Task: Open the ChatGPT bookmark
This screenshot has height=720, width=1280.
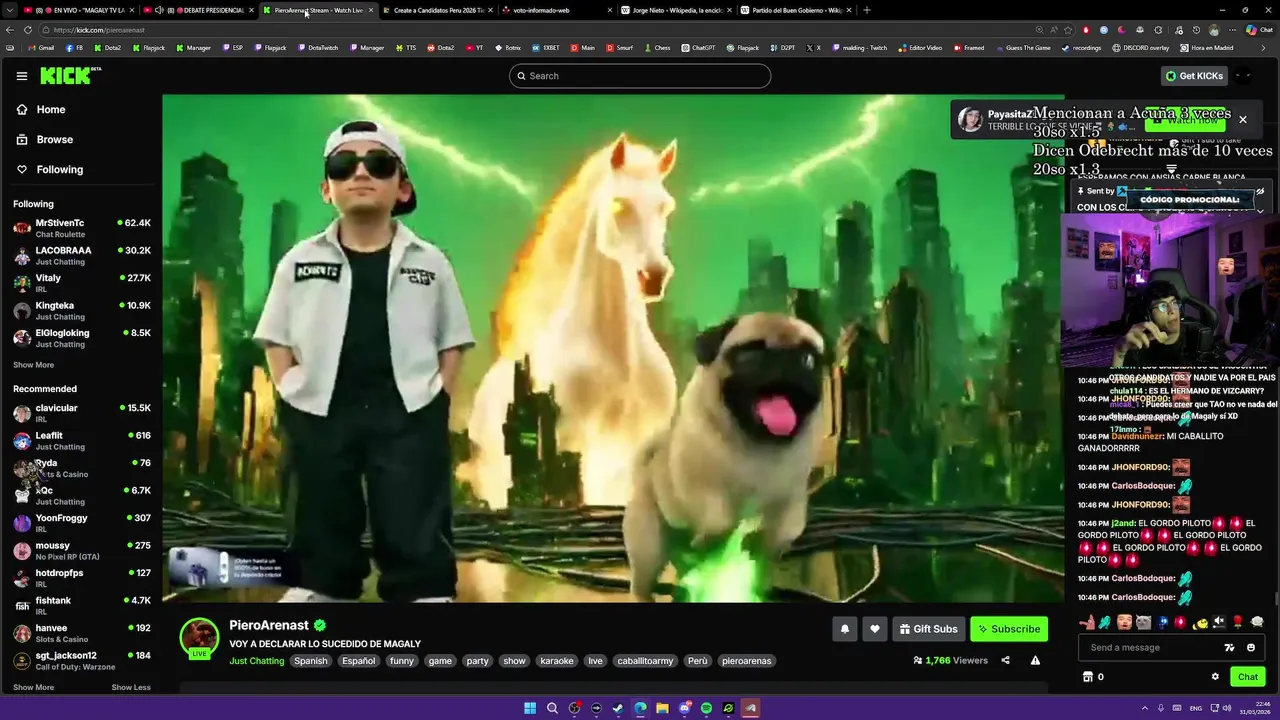Action: point(698,48)
